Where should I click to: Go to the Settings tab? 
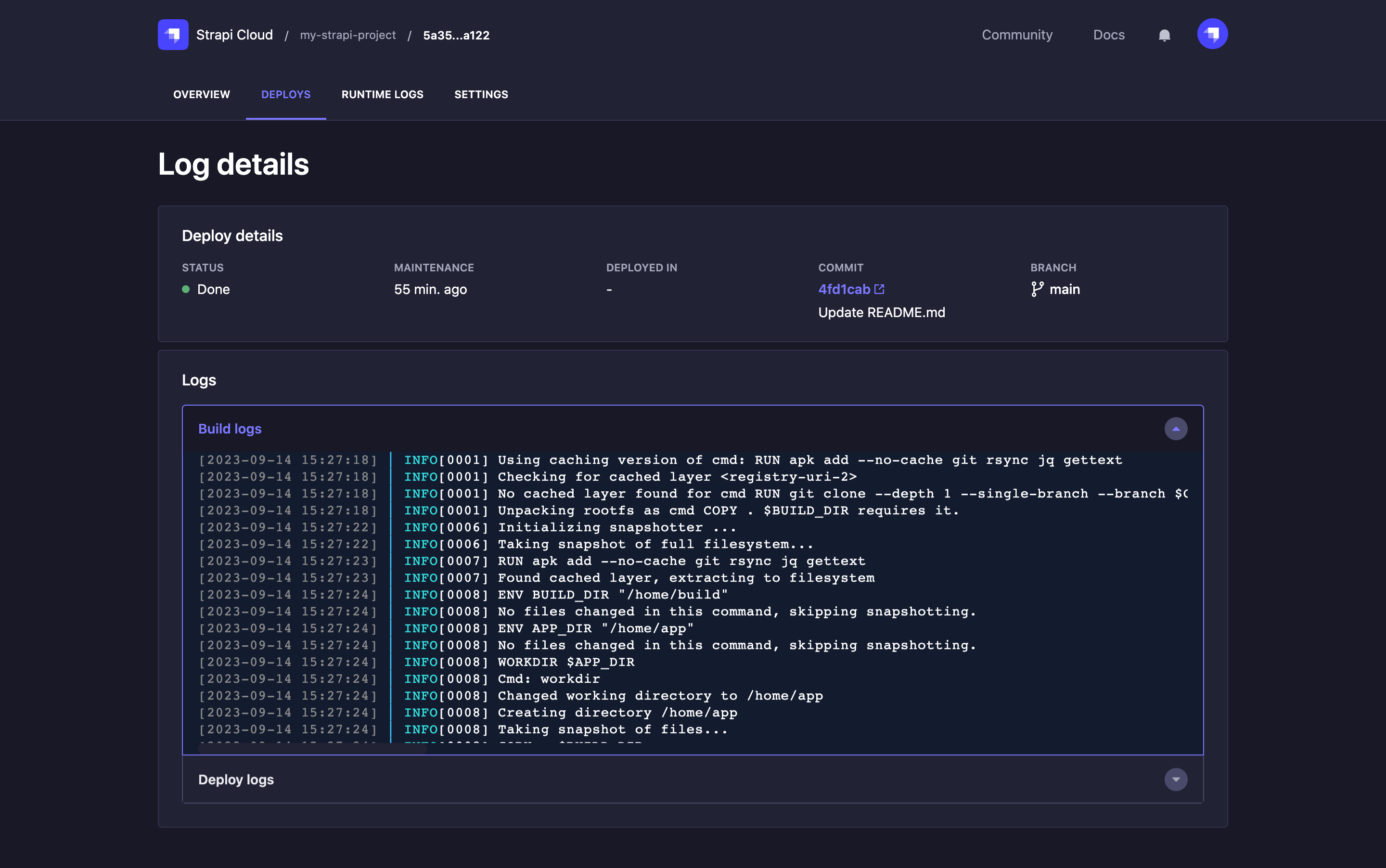click(481, 95)
